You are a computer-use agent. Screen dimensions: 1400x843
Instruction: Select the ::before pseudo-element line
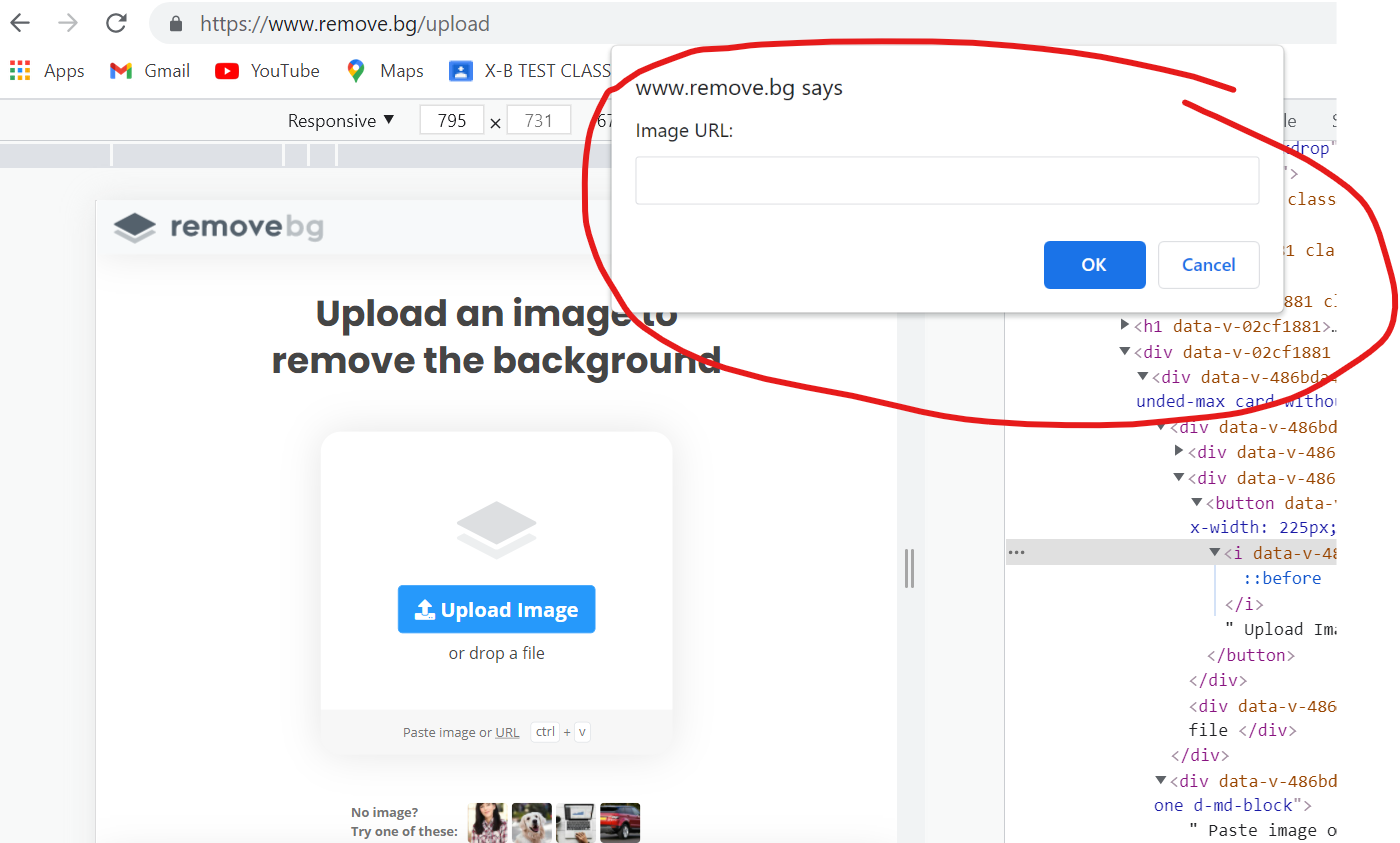1282,578
